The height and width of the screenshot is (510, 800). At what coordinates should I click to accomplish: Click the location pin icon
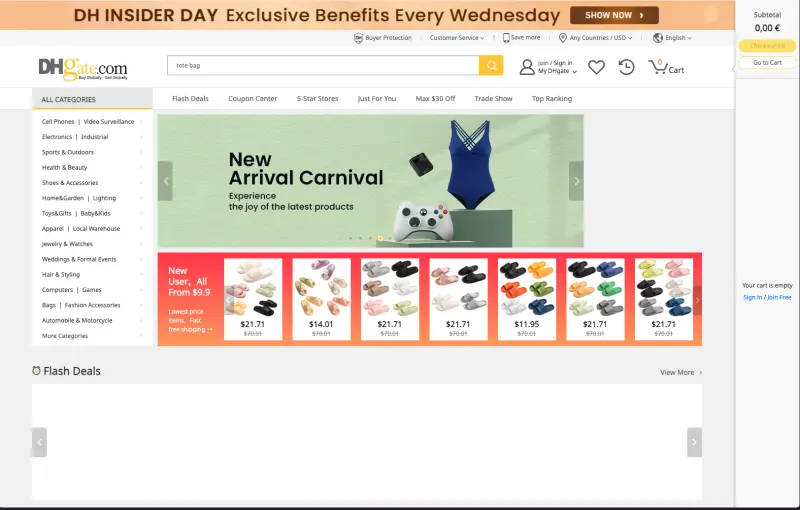[563, 38]
